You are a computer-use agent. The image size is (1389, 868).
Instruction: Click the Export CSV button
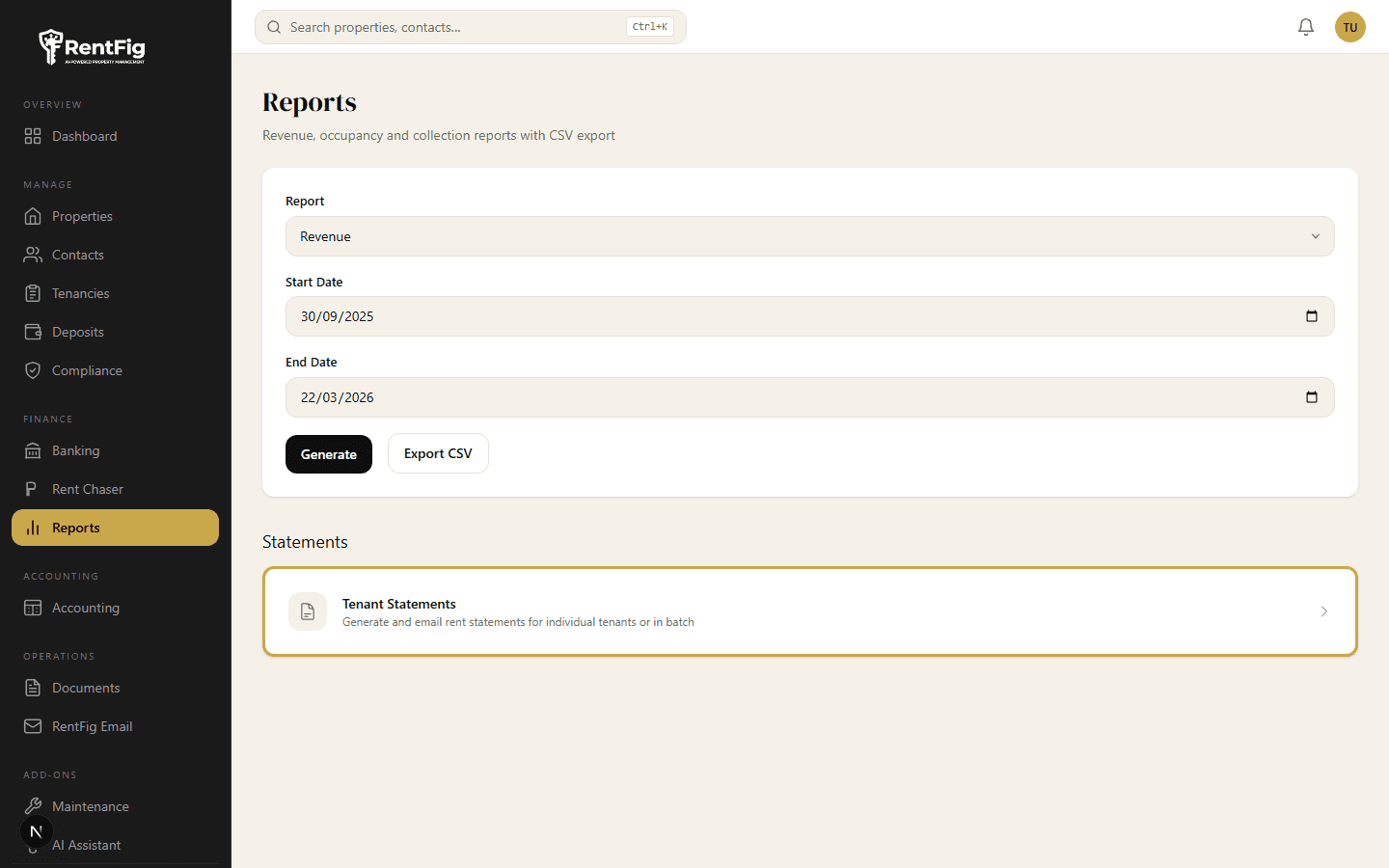pyautogui.click(x=438, y=453)
